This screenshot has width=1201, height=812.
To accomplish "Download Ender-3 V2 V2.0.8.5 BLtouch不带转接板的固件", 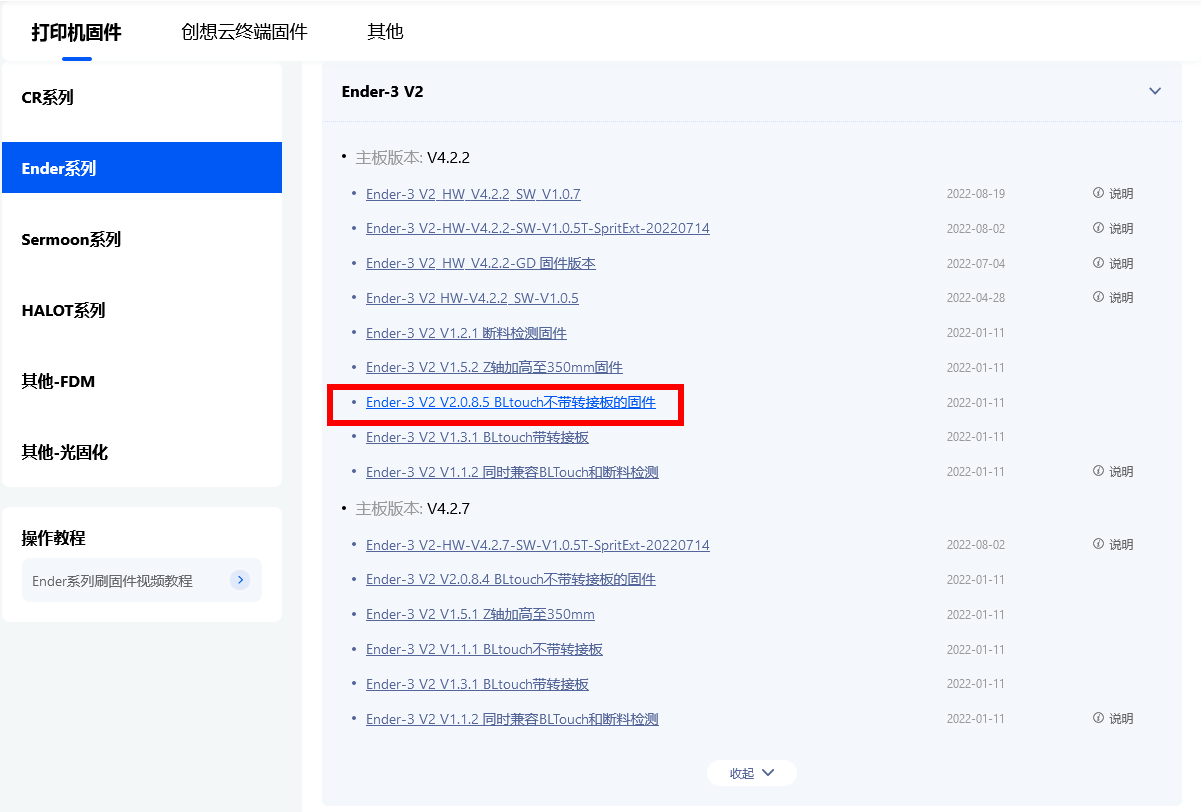I will pyautogui.click(x=511, y=403).
